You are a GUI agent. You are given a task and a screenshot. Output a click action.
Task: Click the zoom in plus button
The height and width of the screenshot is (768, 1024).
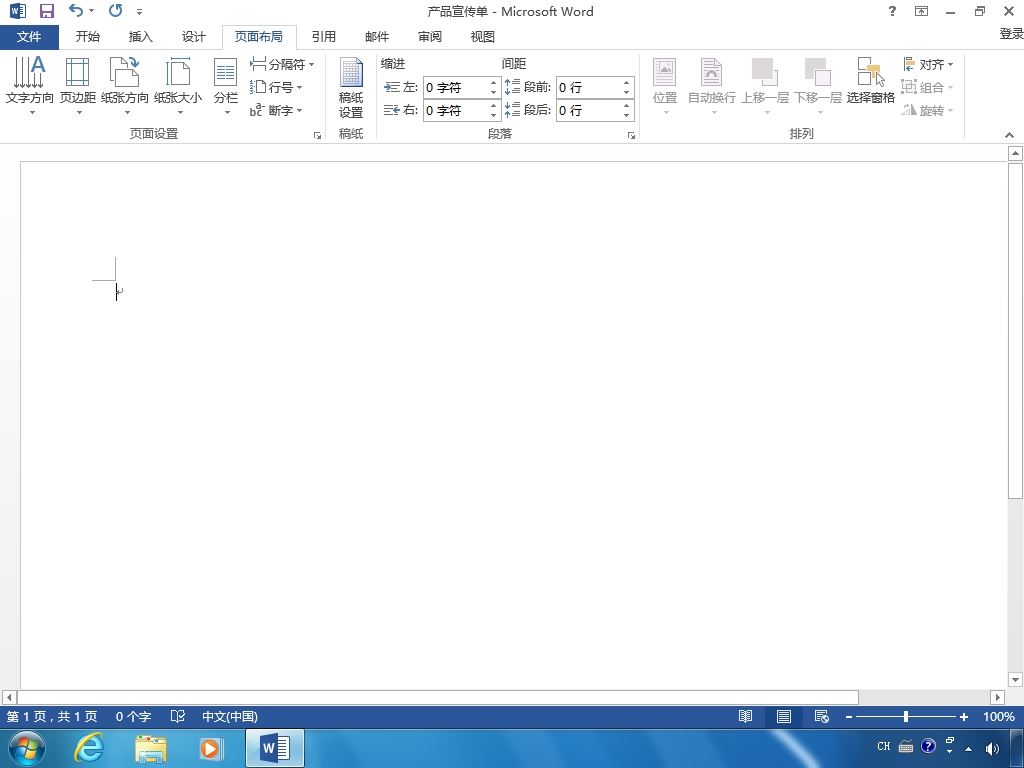point(963,717)
